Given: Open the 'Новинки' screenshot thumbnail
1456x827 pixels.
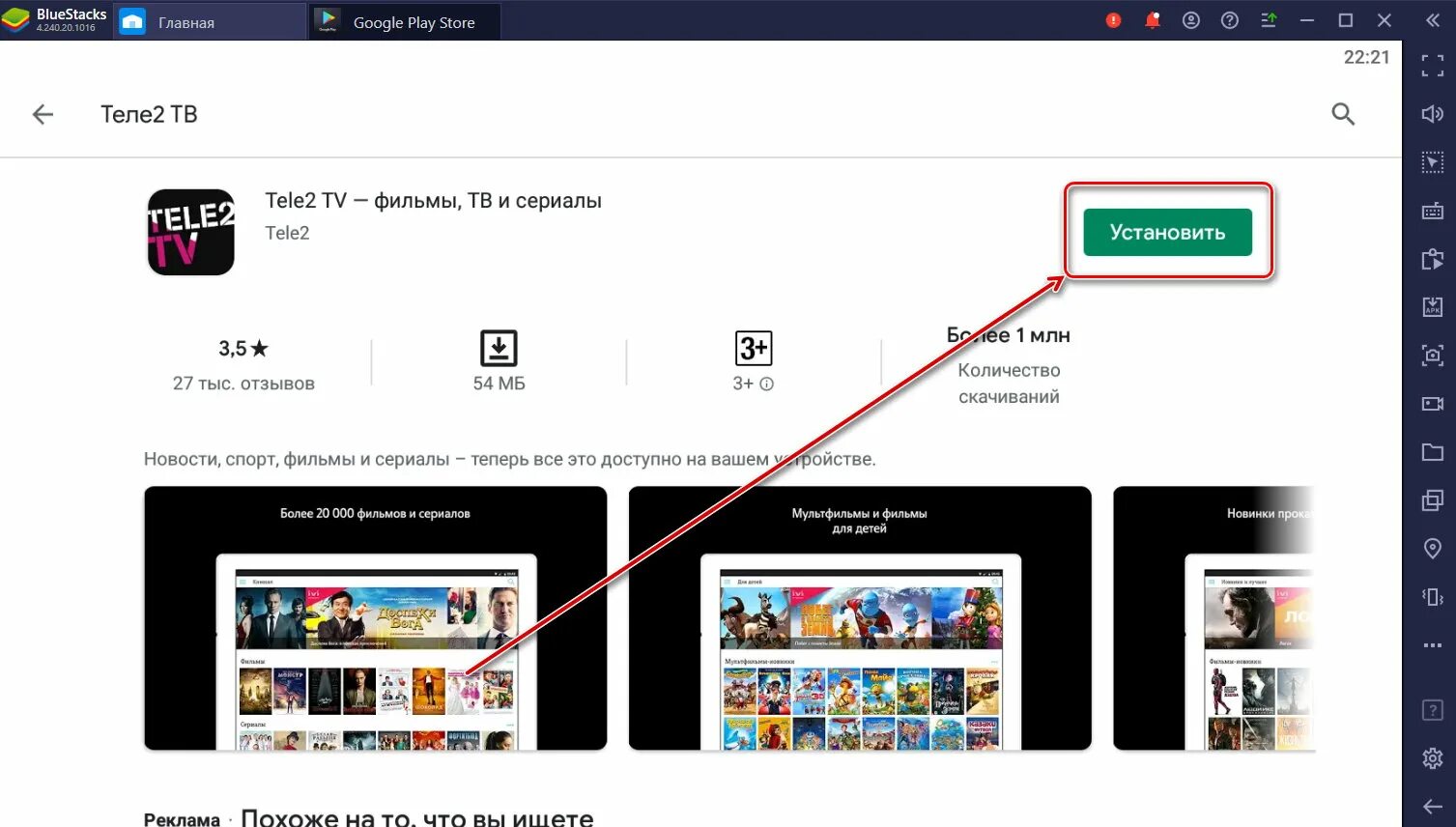Looking at the screenshot, I should coord(1213,618).
